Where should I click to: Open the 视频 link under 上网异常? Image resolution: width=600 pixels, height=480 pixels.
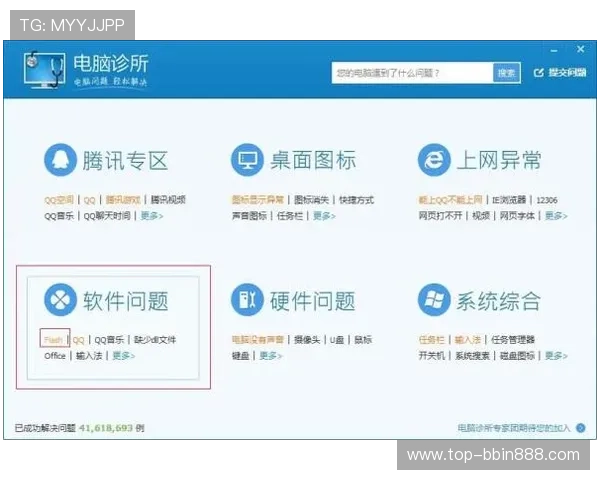click(x=481, y=216)
